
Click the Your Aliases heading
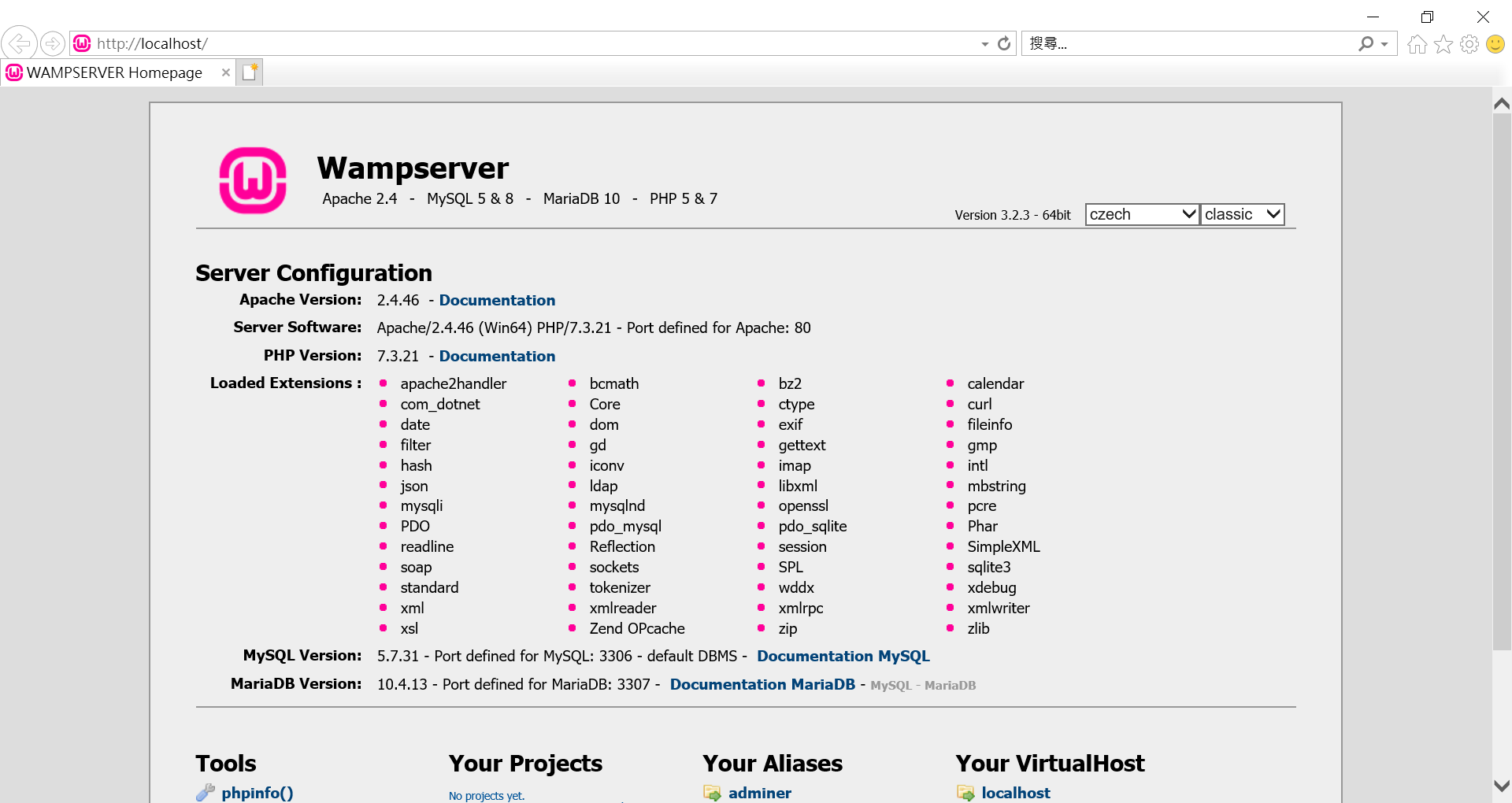point(773,764)
